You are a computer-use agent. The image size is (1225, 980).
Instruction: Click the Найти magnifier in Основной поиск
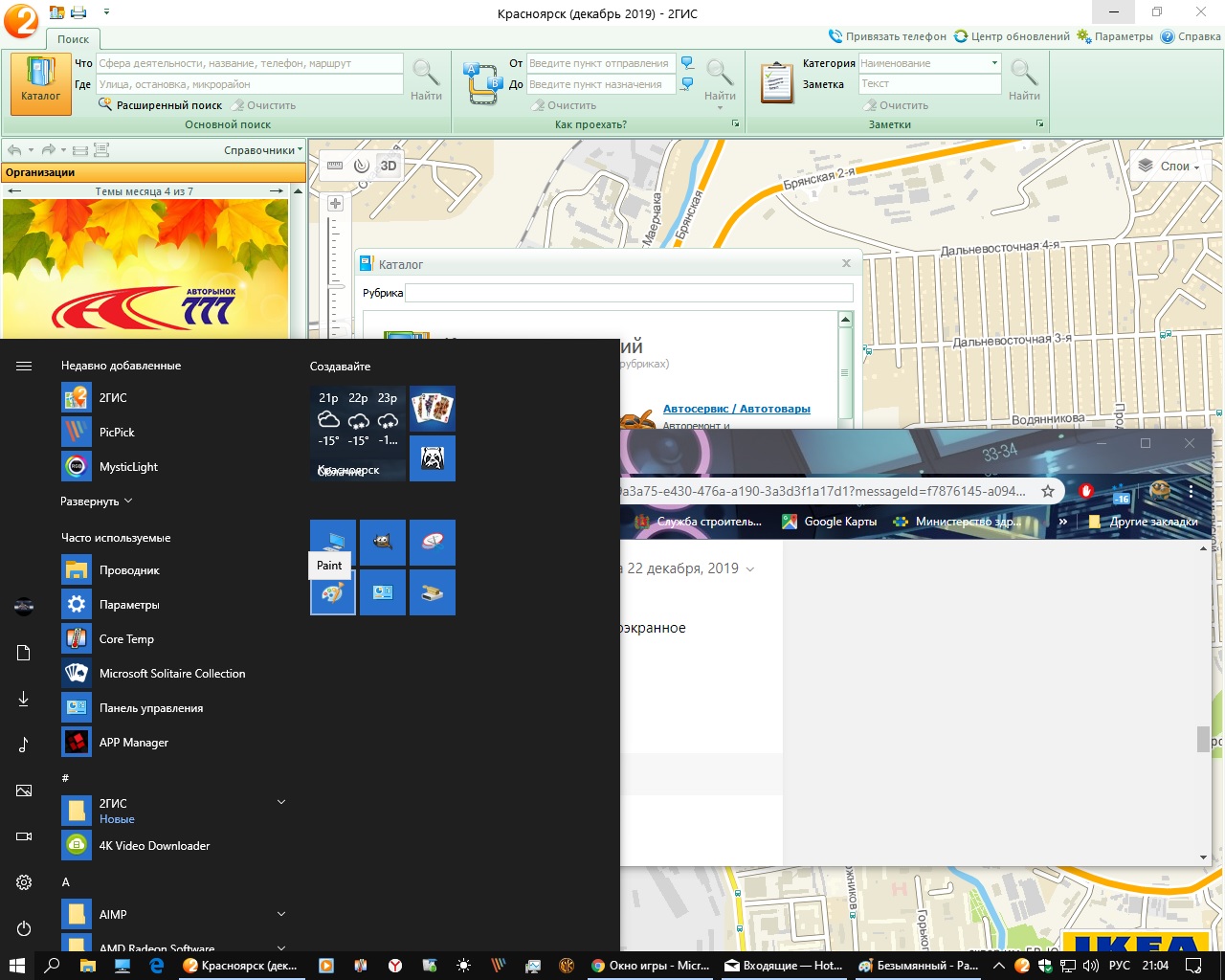(426, 79)
